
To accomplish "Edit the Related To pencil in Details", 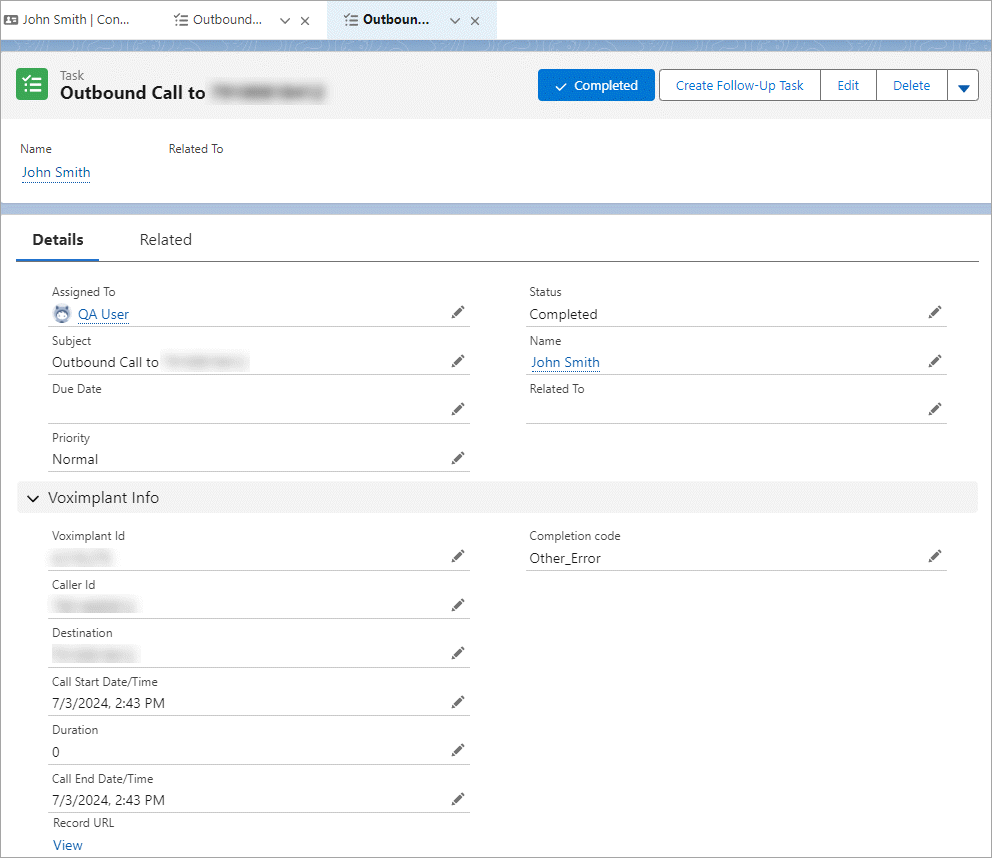I will click(x=935, y=409).
